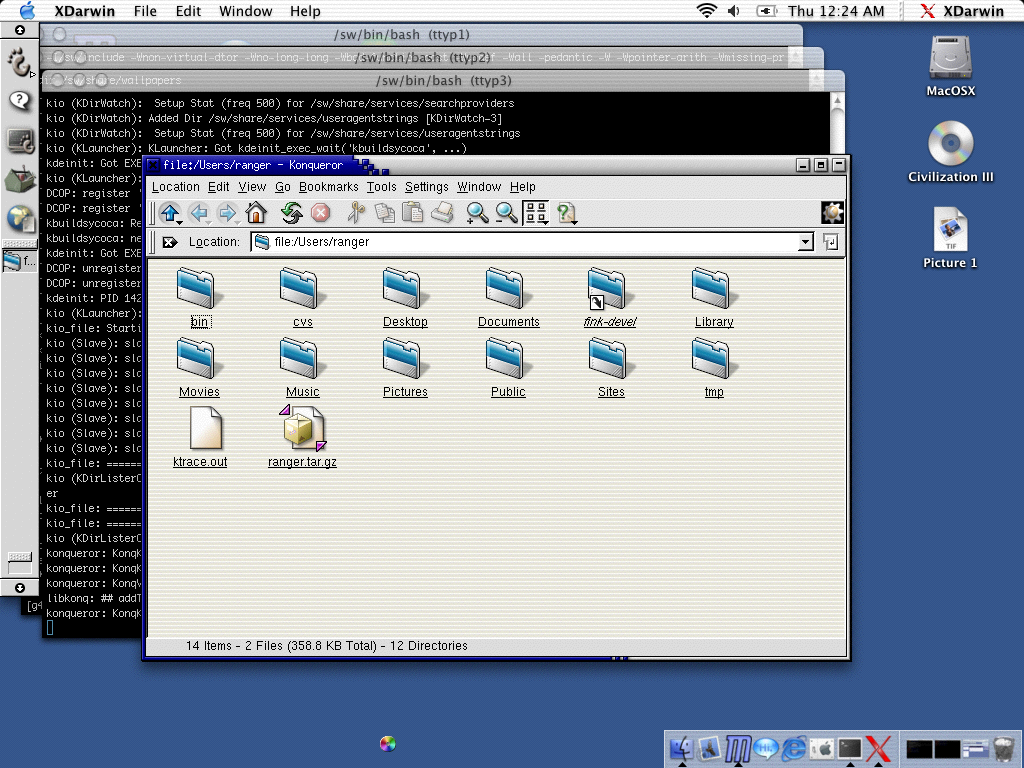Open the icon view mode dropdown button
1024x768 pixels.
536,213
